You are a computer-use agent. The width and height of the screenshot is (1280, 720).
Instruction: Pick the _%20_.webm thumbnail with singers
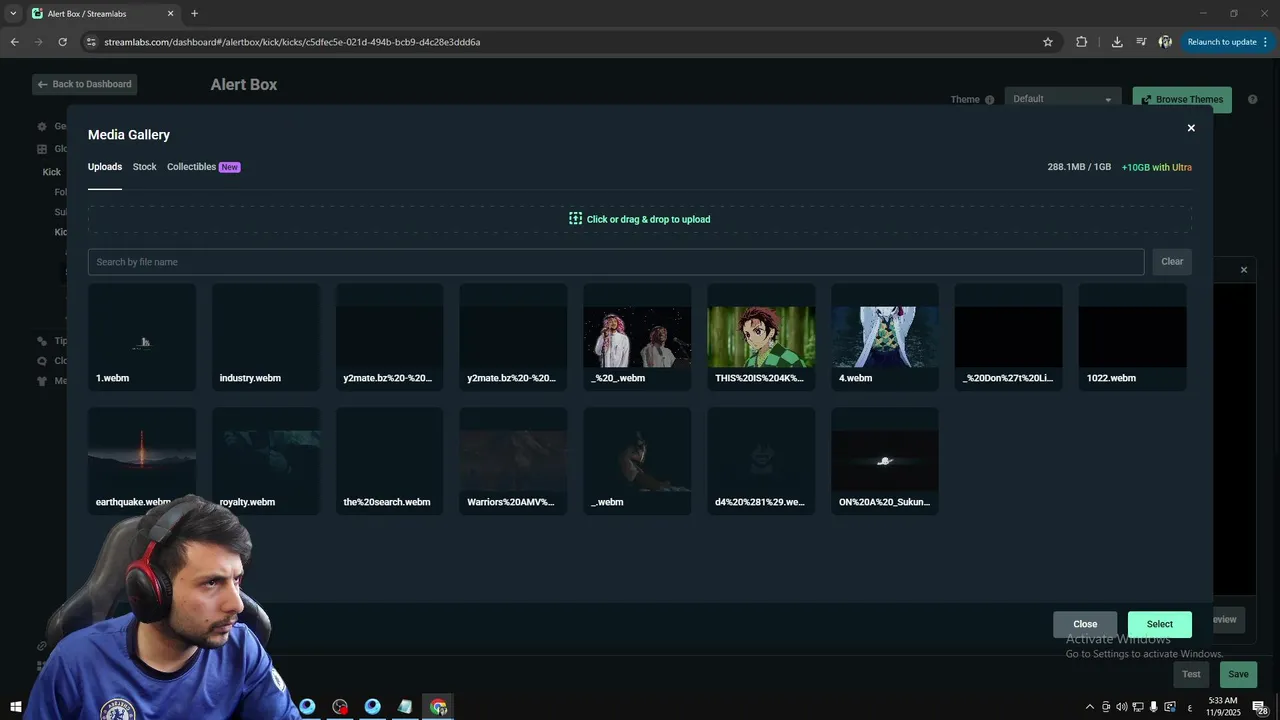pyautogui.click(x=637, y=337)
